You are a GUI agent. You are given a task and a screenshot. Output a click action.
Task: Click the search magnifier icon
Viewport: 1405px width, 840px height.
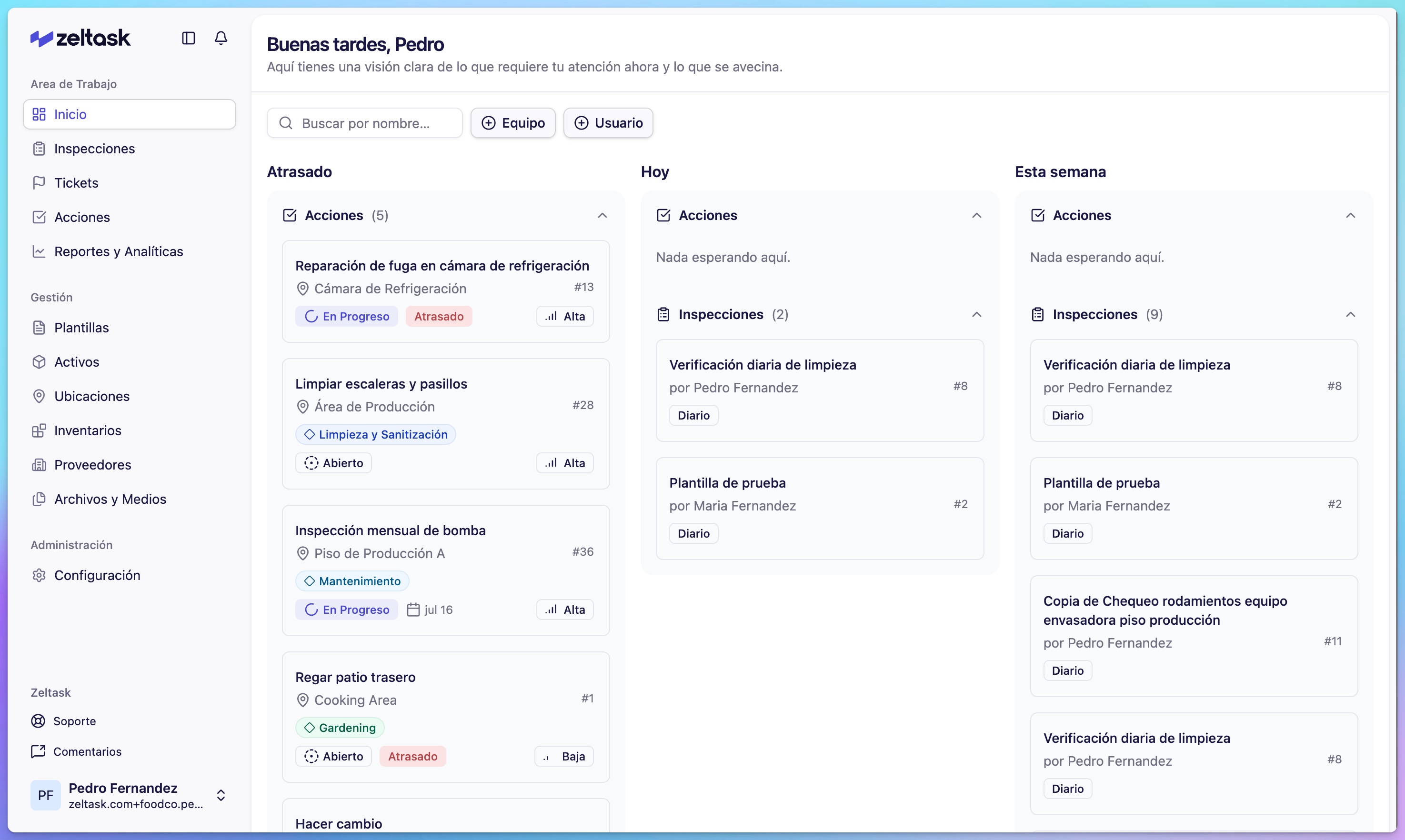tap(286, 123)
